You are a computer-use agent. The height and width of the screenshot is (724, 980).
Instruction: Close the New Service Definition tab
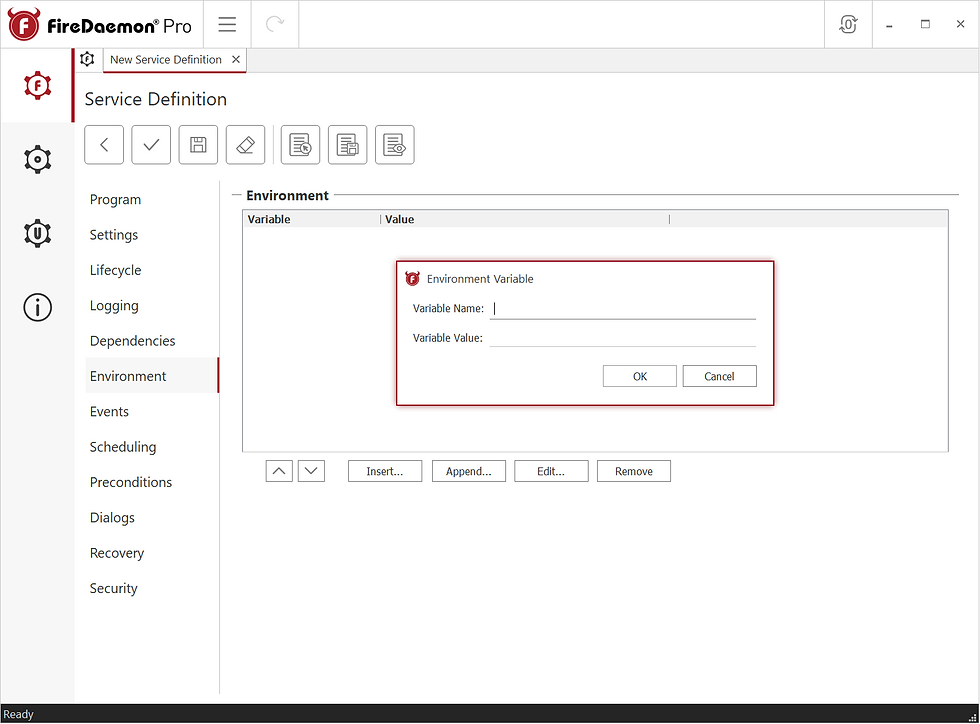coord(236,59)
